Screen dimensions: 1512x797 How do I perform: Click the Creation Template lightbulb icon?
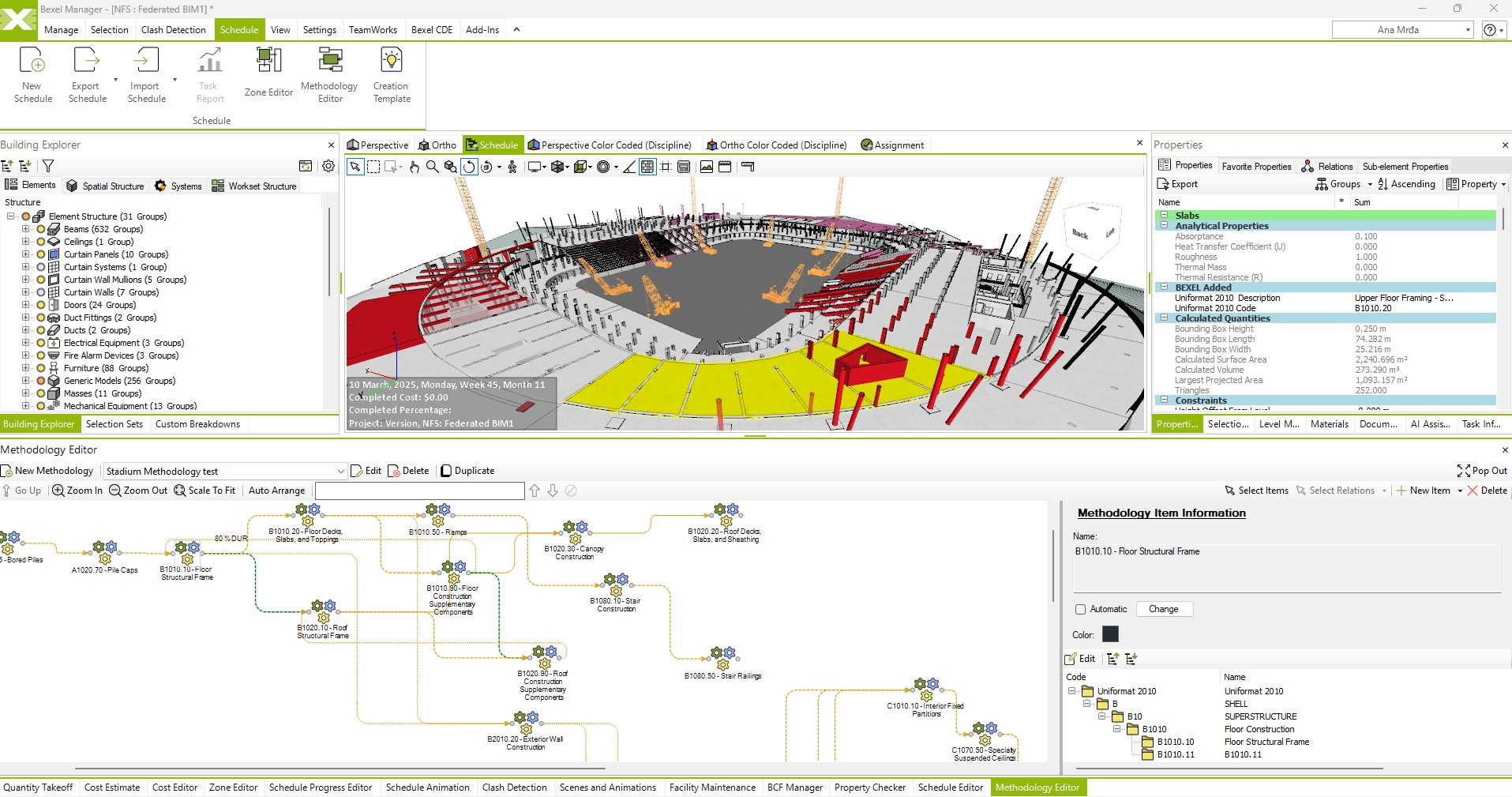(x=392, y=61)
